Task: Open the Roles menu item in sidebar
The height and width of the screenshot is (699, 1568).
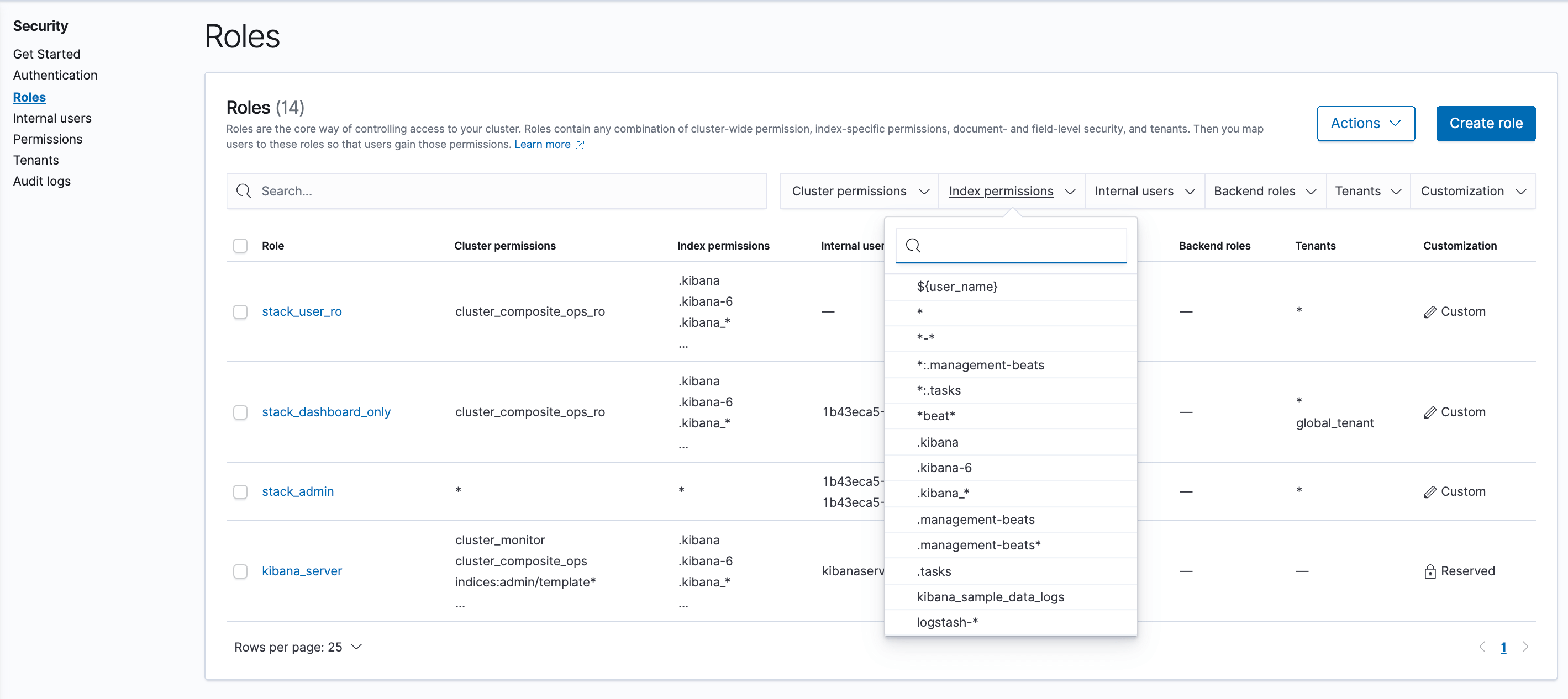Action: (x=29, y=96)
